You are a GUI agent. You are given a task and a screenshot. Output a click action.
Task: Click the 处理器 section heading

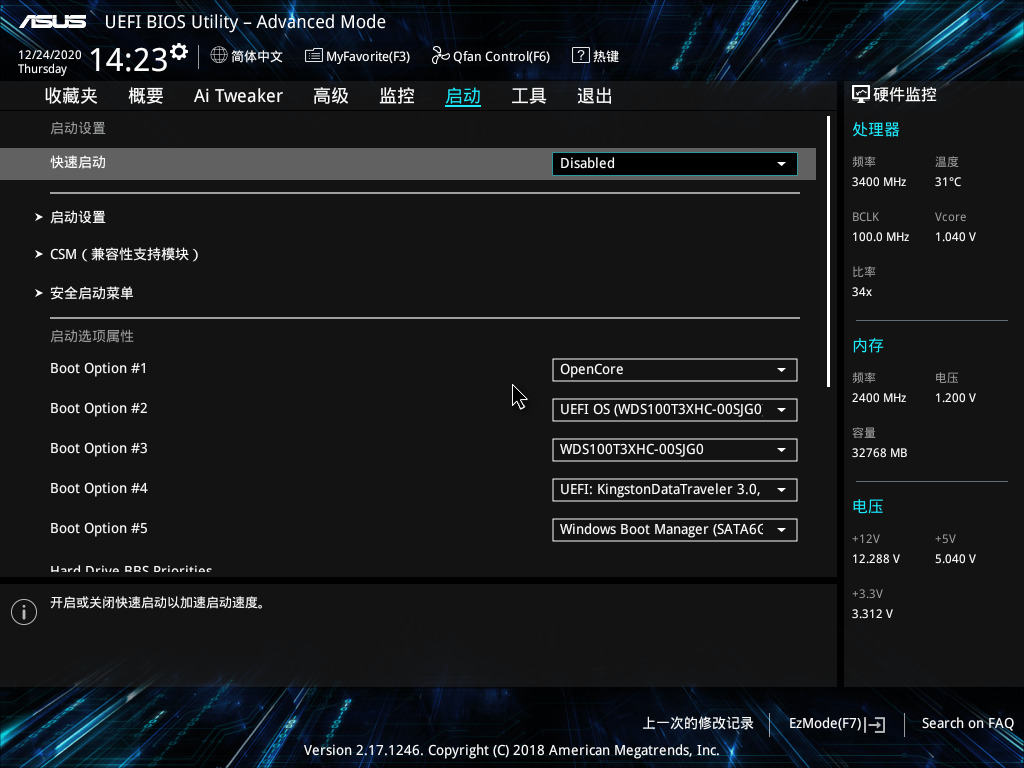pos(876,129)
